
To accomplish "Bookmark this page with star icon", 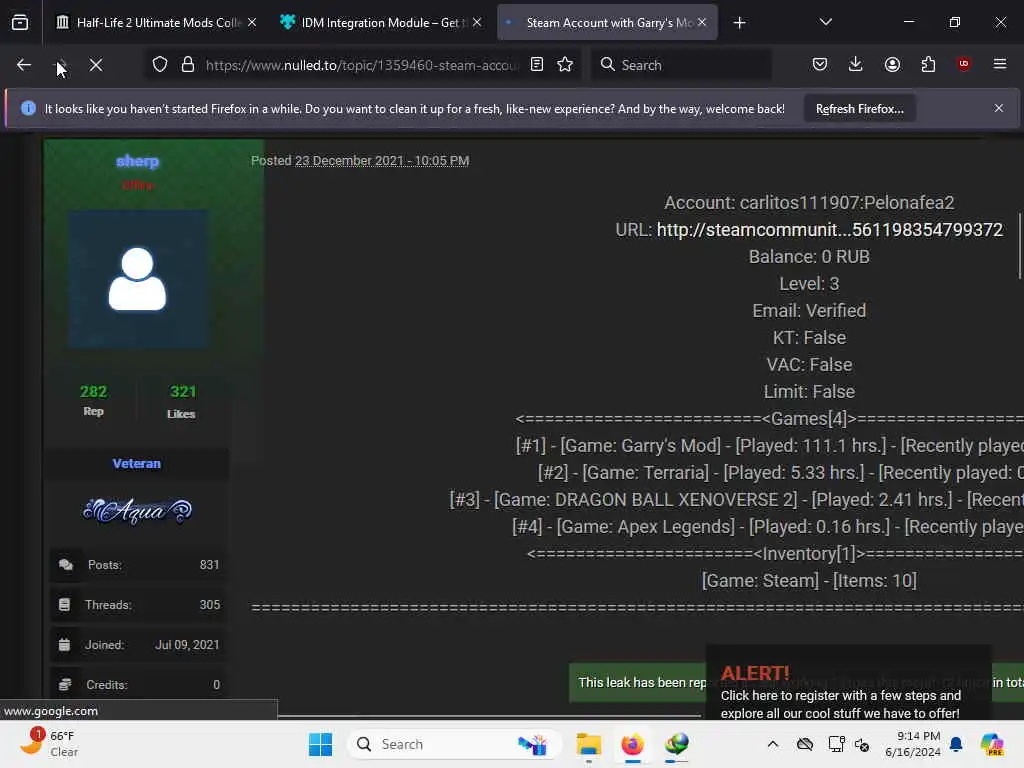I will (566, 65).
